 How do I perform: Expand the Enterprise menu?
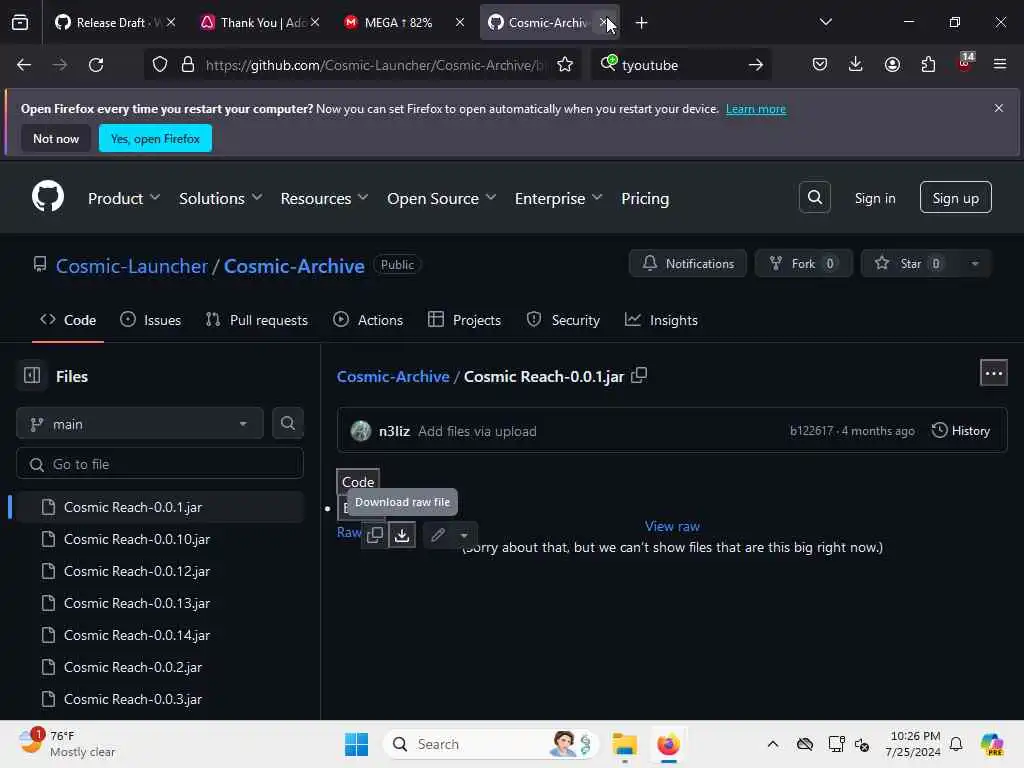point(558,198)
